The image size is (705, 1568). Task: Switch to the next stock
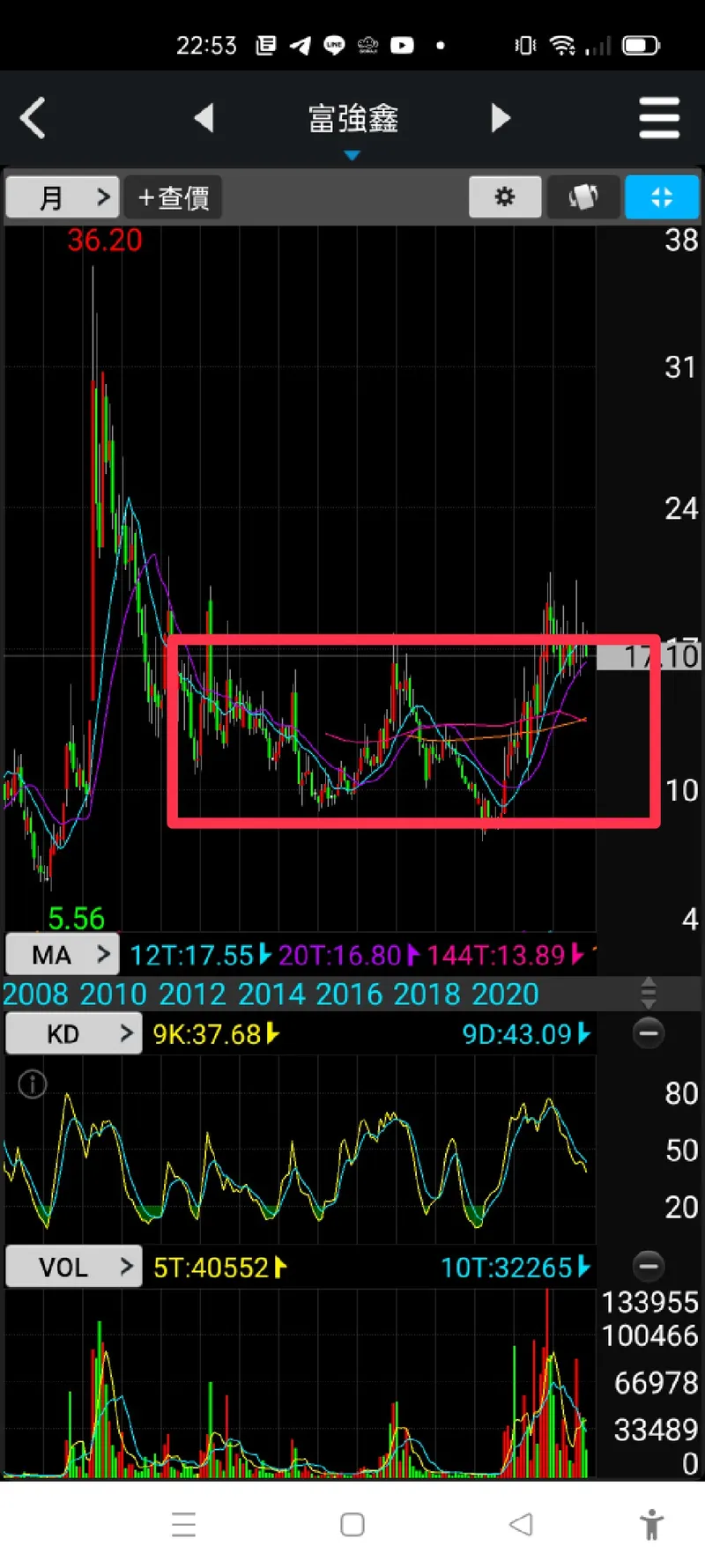500,117
